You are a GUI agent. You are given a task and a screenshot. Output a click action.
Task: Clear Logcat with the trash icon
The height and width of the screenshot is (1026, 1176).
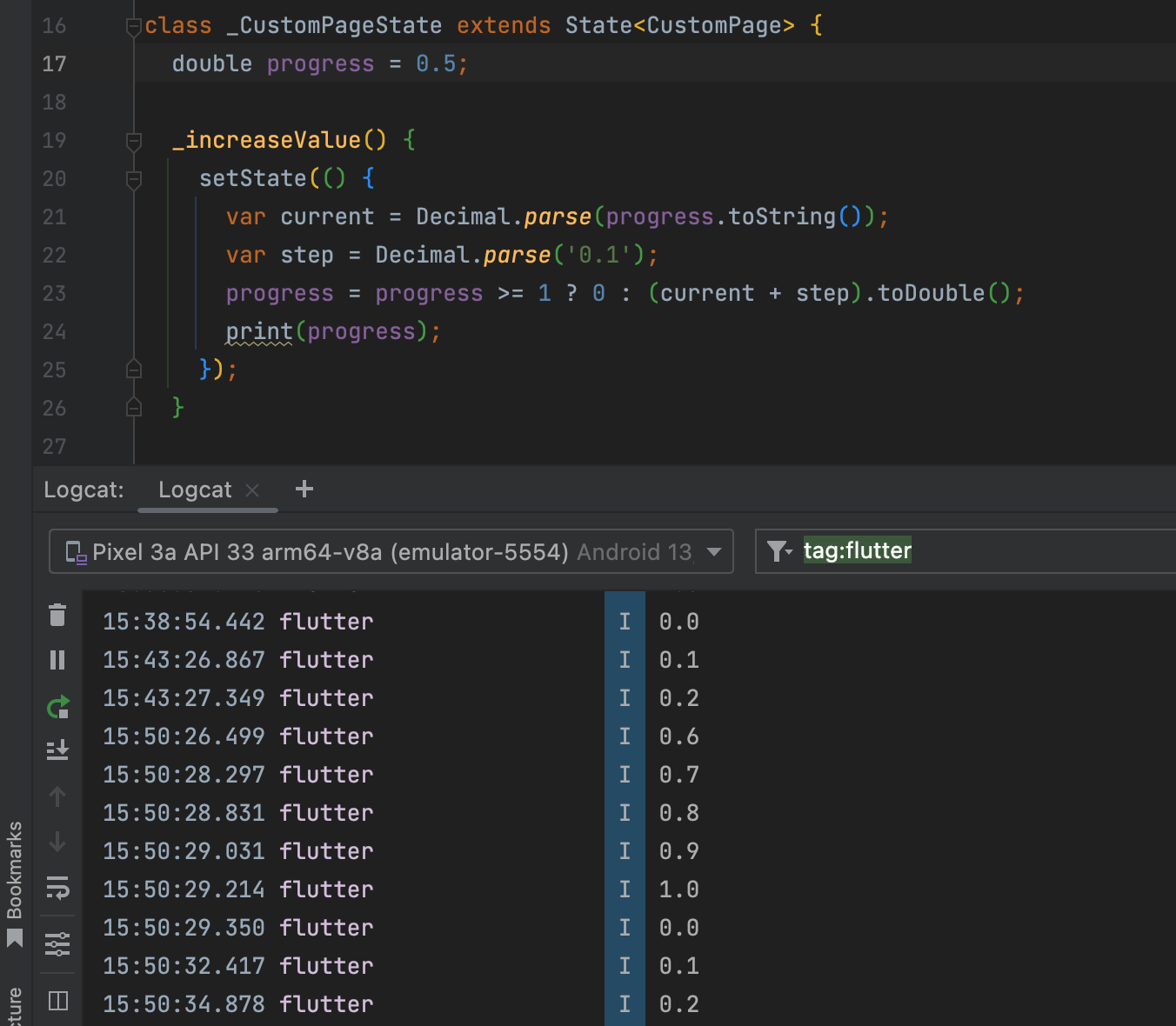(57, 616)
